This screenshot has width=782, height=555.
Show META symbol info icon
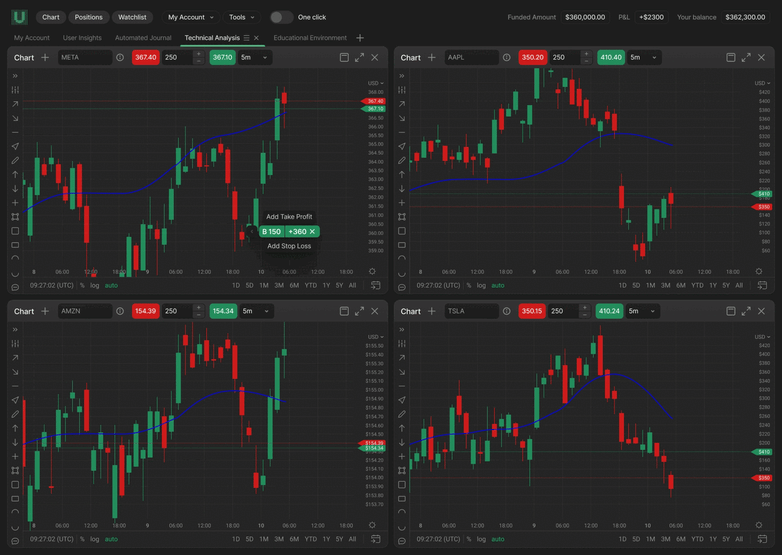(x=120, y=57)
